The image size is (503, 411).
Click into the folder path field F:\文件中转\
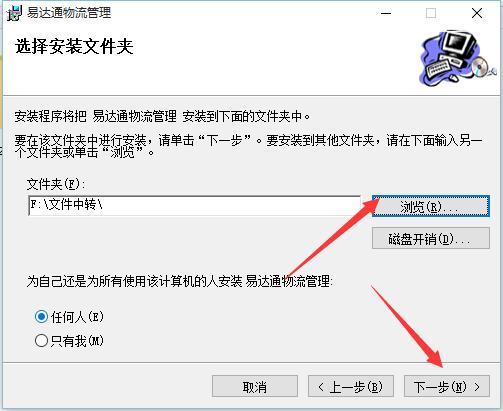click(195, 205)
